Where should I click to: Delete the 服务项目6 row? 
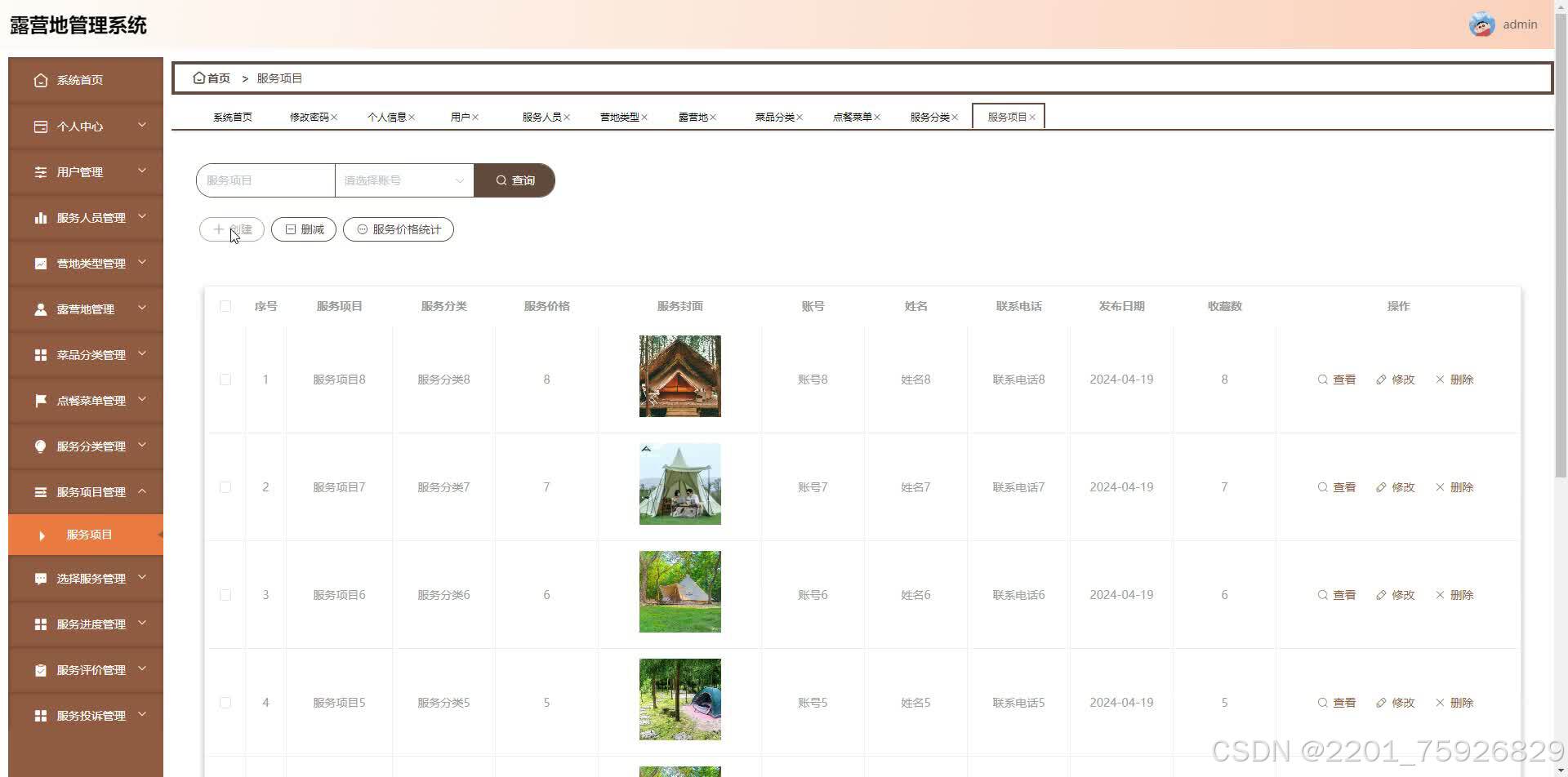pyautogui.click(x=1454, y=595)
